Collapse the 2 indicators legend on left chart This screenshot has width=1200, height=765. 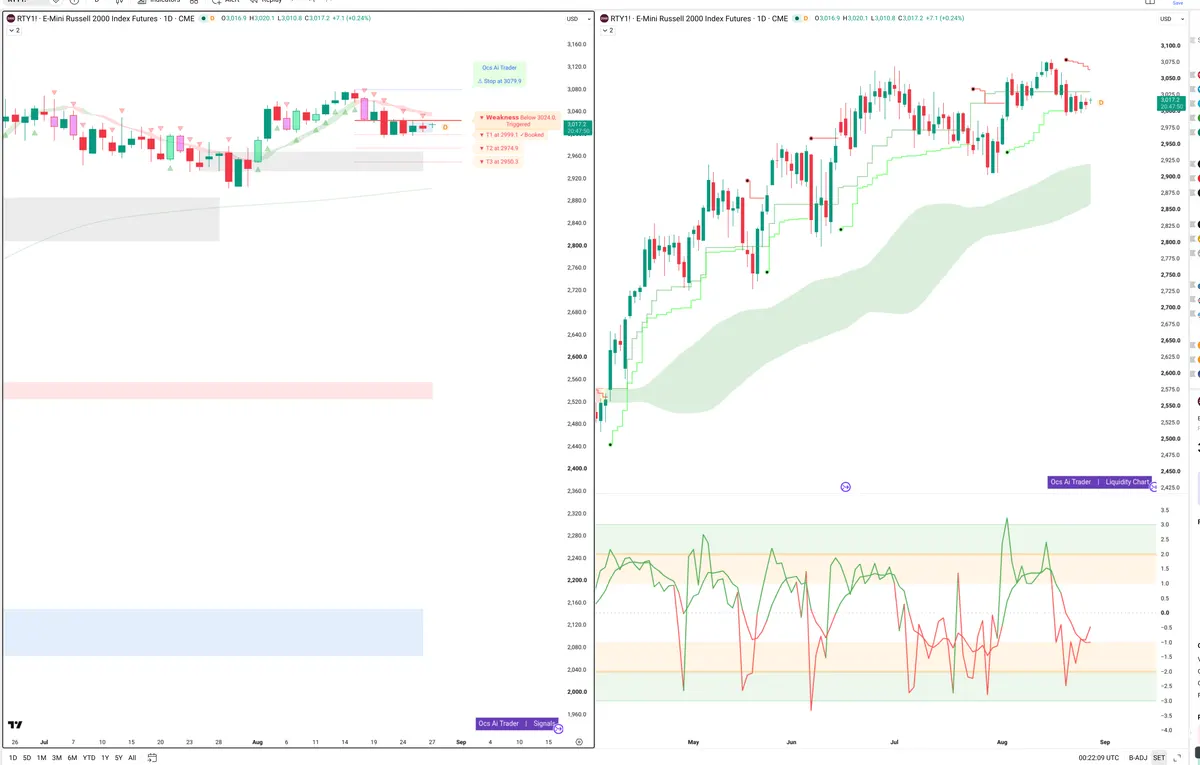tap(13, 31)
